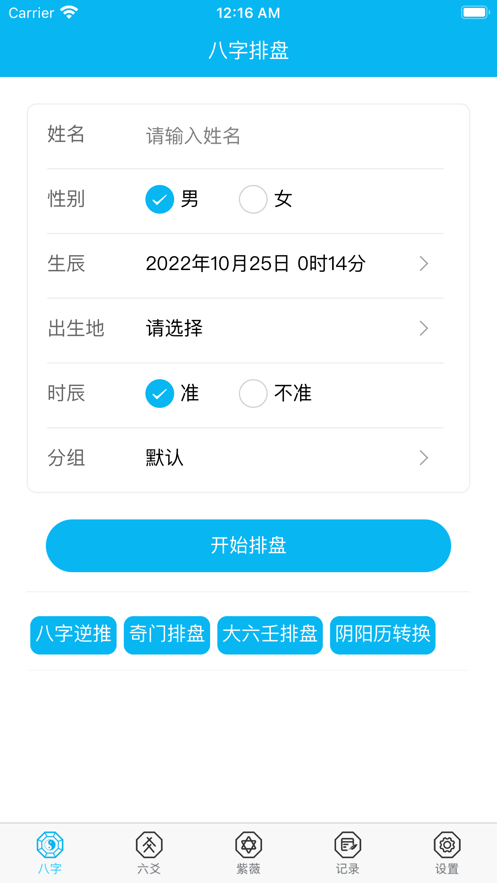Select 女 gender radio button
Image resolution: width=497 pixels, height=883 pixels.
(253, 199)
